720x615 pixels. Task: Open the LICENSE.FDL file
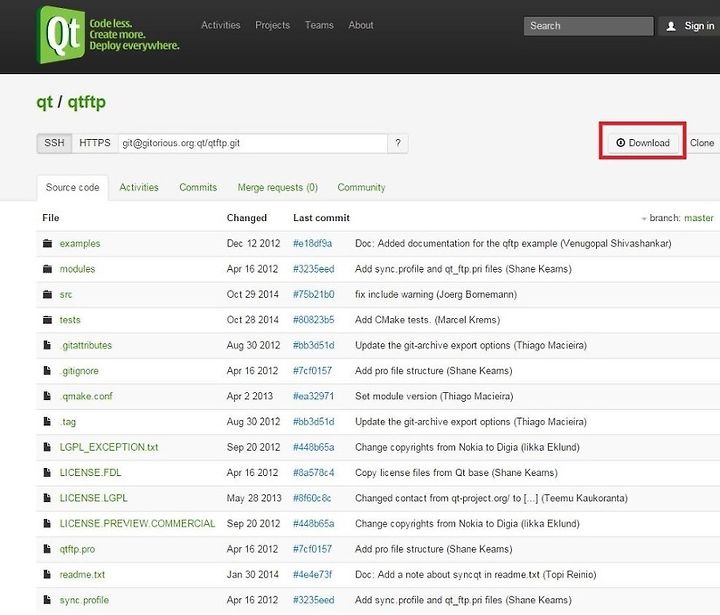click(90, 473)
